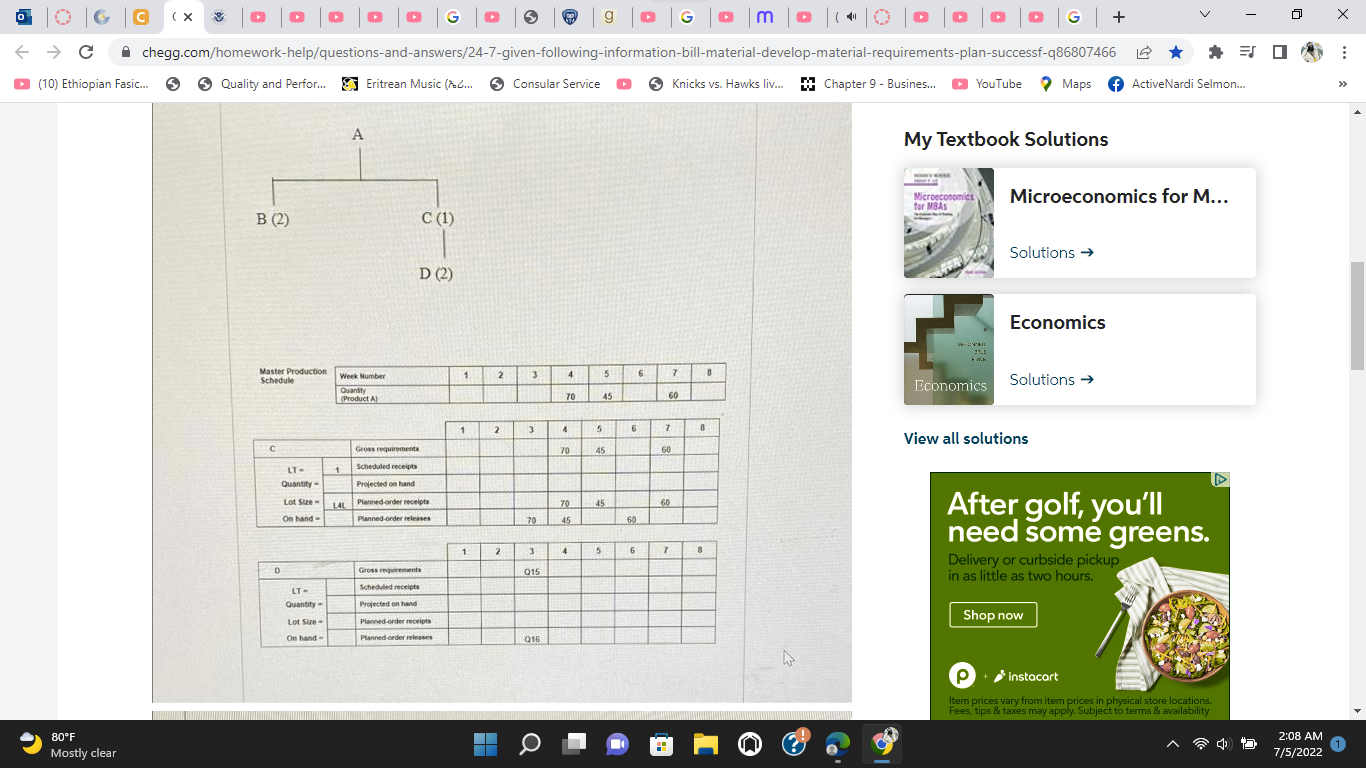This screenshot has height=768, width=1366.
Task: Click the scrollbar down arrow
Action: [1357, 711]
